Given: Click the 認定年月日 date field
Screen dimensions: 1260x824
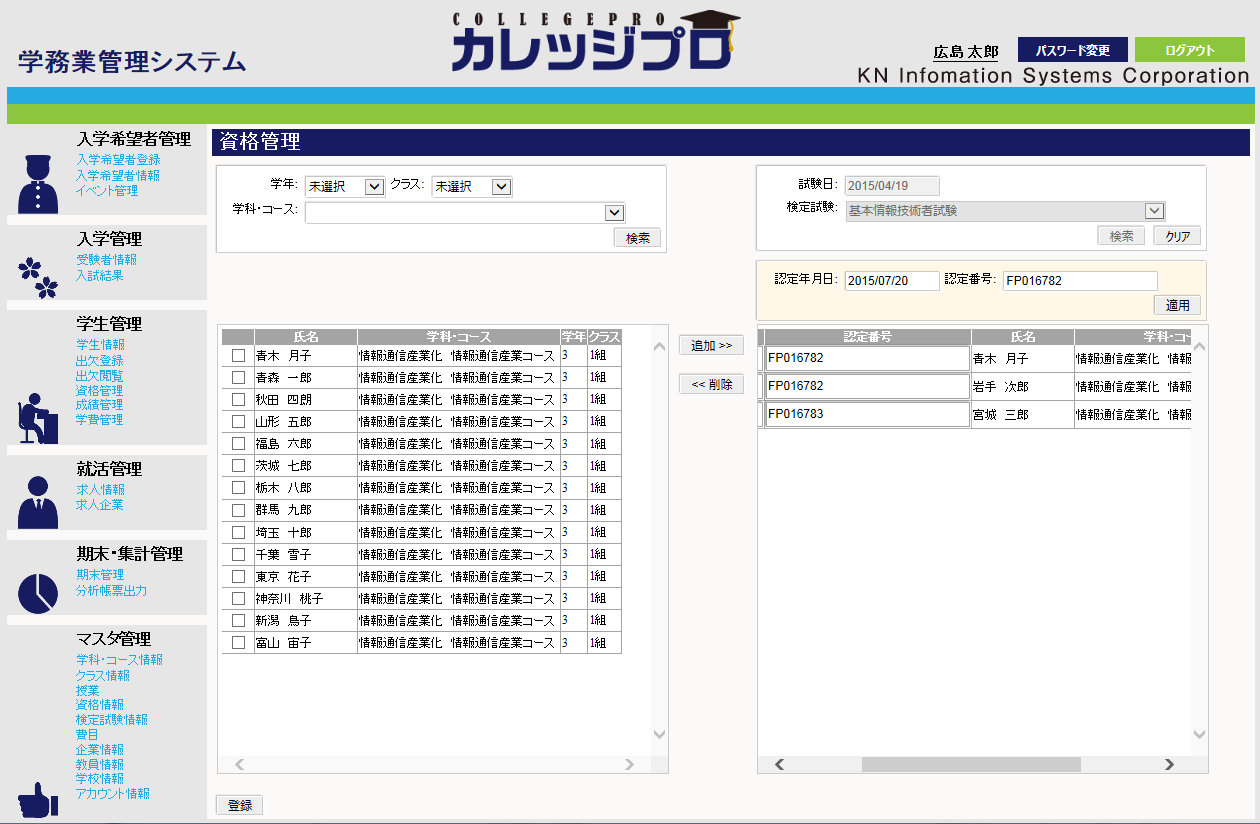Looking at the screenshot, I should point(892,281).
